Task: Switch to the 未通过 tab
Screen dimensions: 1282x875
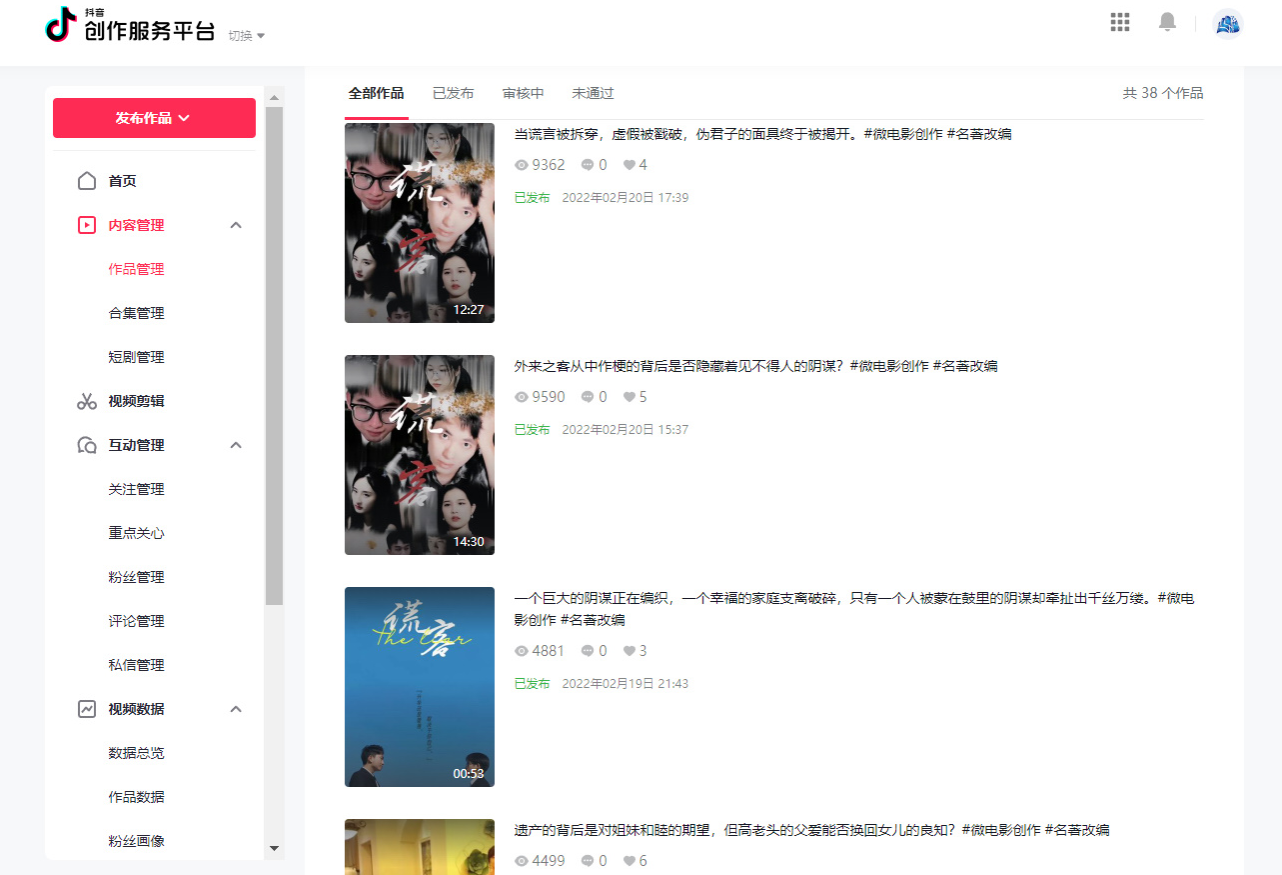Action: pyautogui.click(x=593, y=93)
